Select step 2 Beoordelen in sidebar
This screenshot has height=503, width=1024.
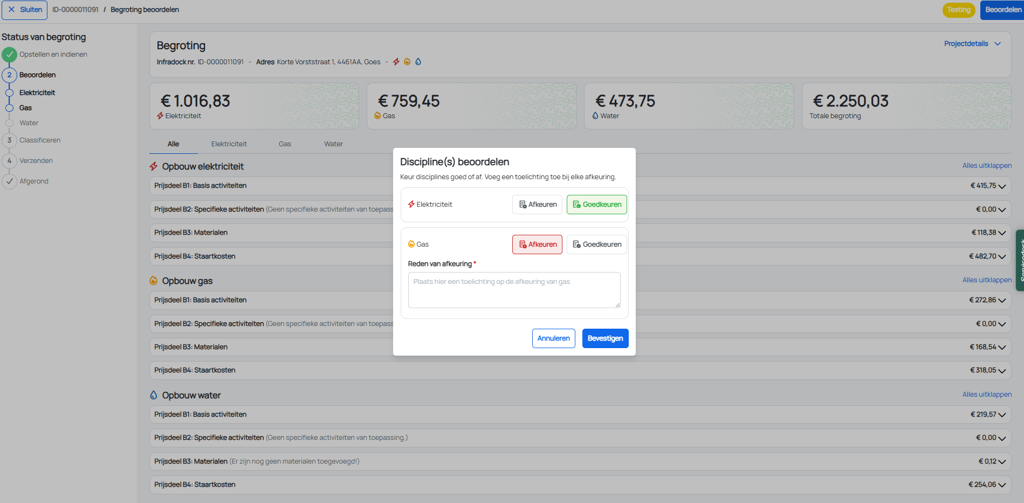(x=37, y=75)
